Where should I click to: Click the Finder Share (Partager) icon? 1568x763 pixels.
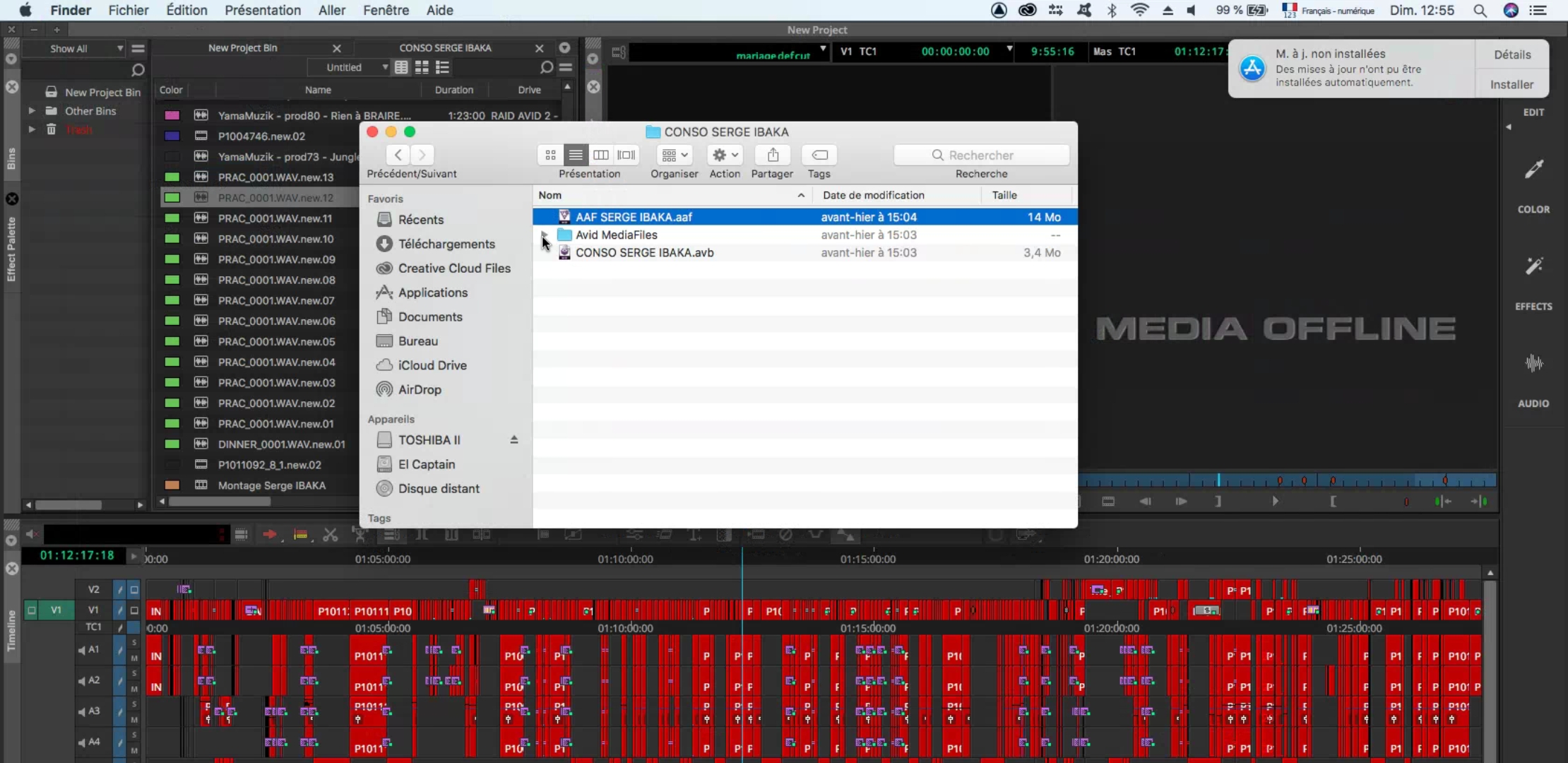pos(773,155)
